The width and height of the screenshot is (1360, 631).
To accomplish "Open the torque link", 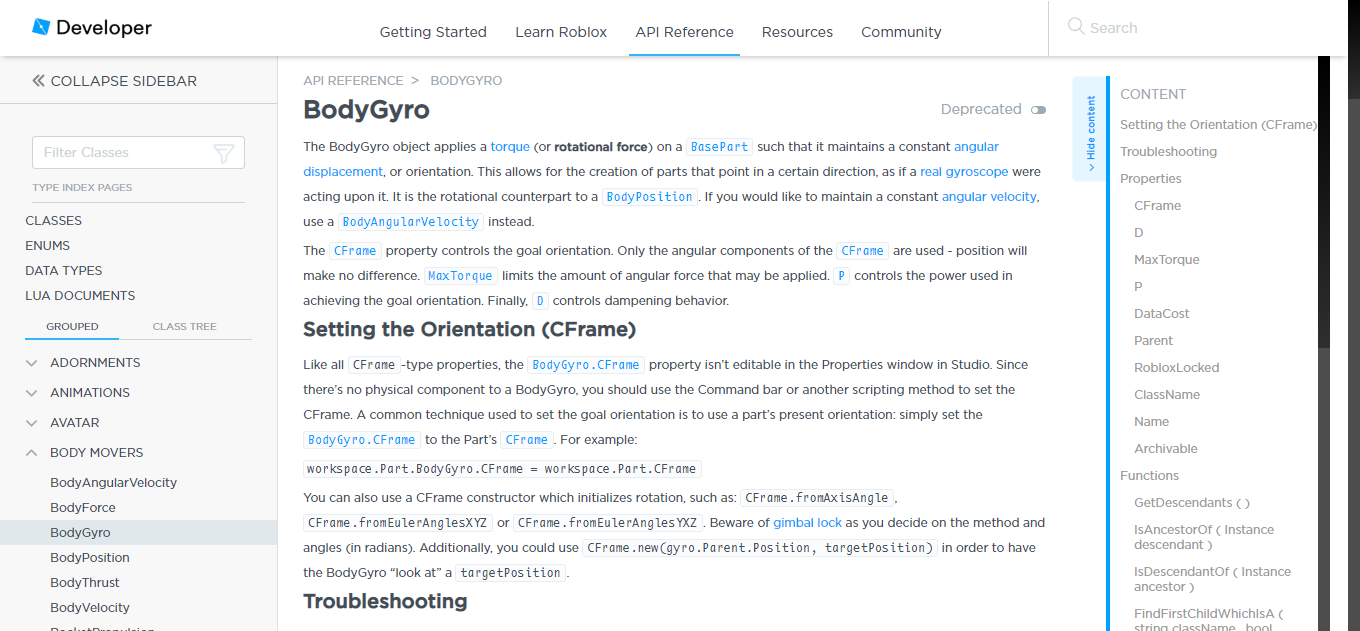I will [510, 147].
